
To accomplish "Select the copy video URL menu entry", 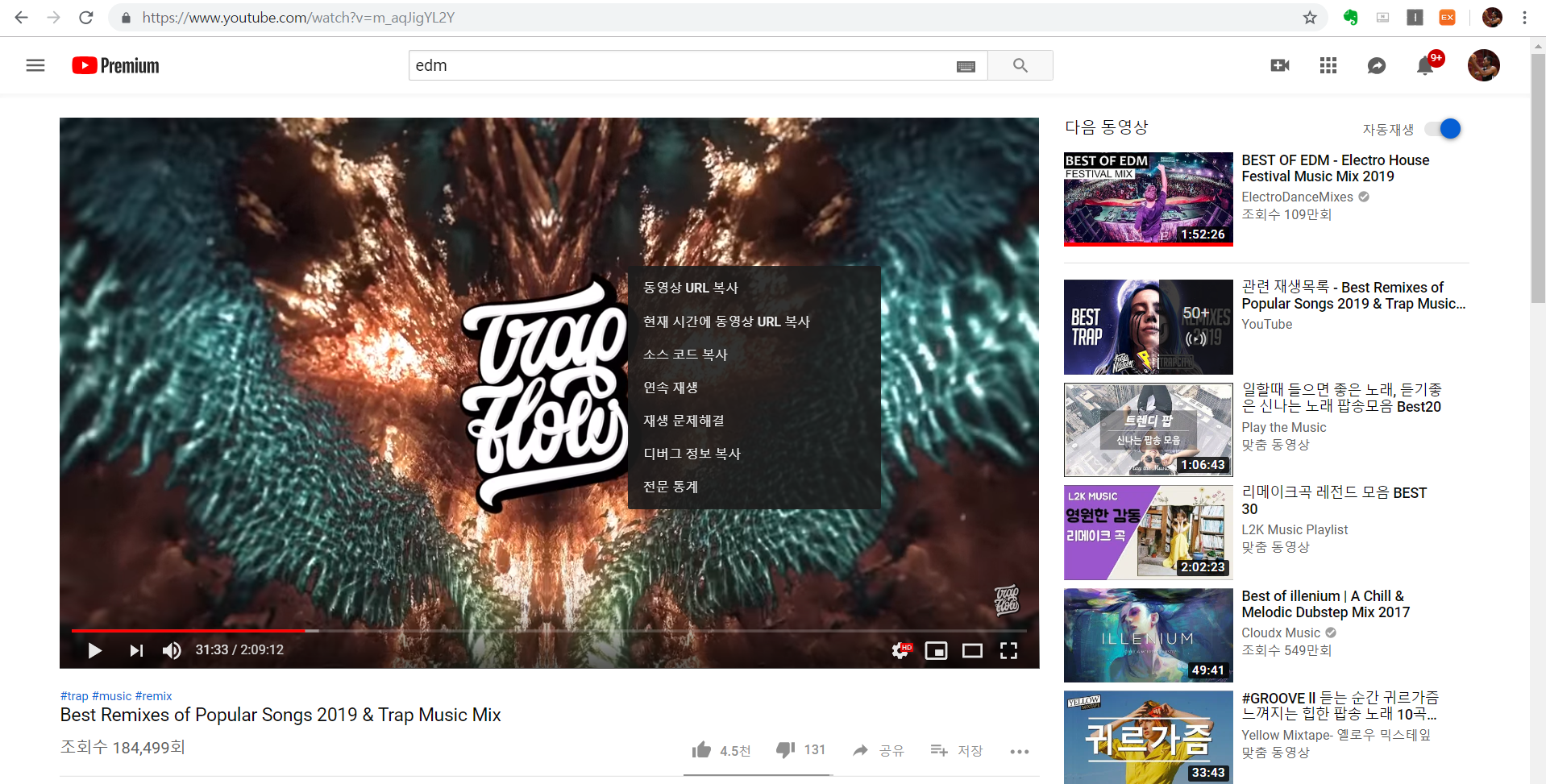I will (754, 288).
